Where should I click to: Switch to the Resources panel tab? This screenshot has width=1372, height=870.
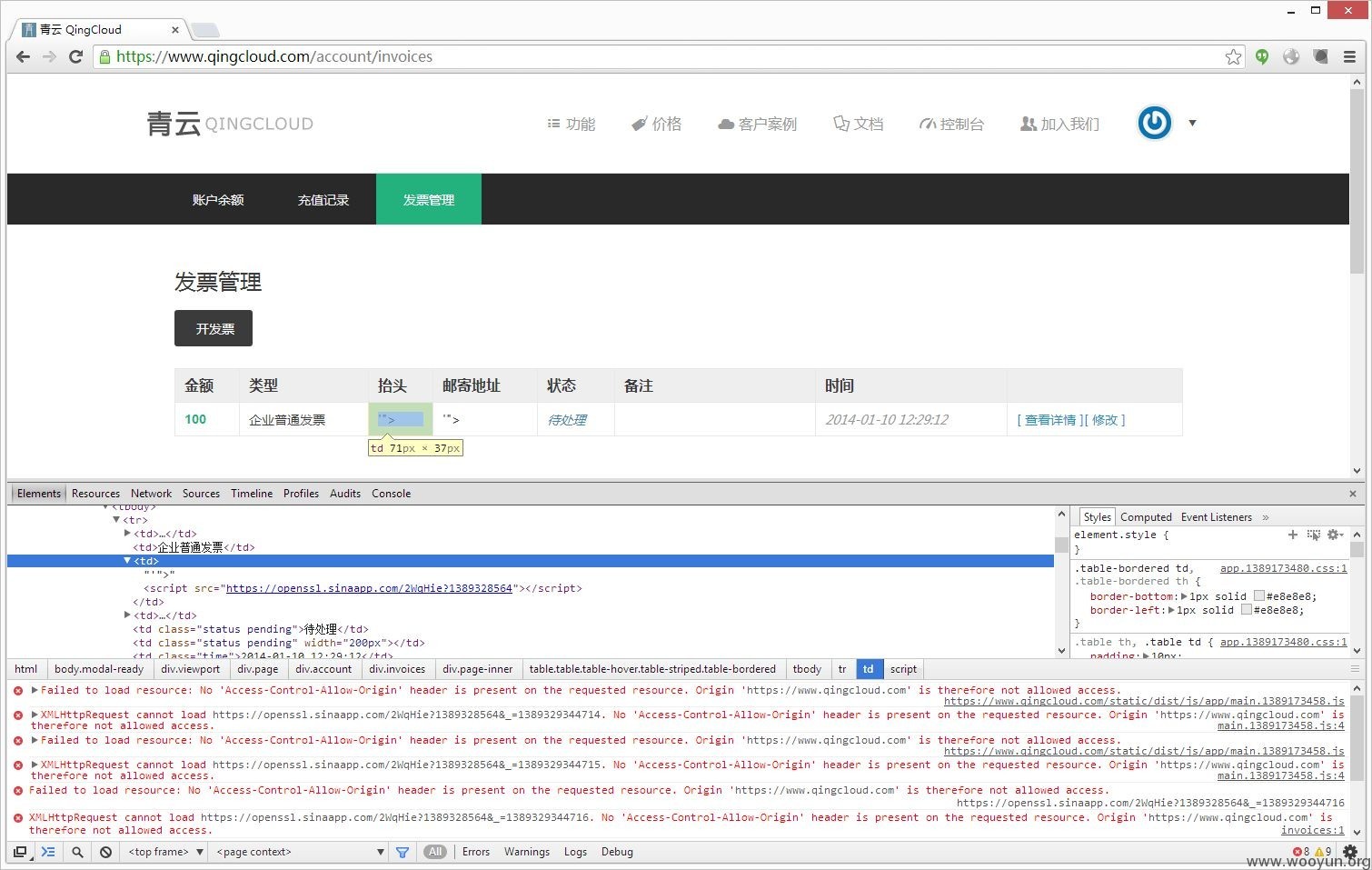tap(95, 494)
